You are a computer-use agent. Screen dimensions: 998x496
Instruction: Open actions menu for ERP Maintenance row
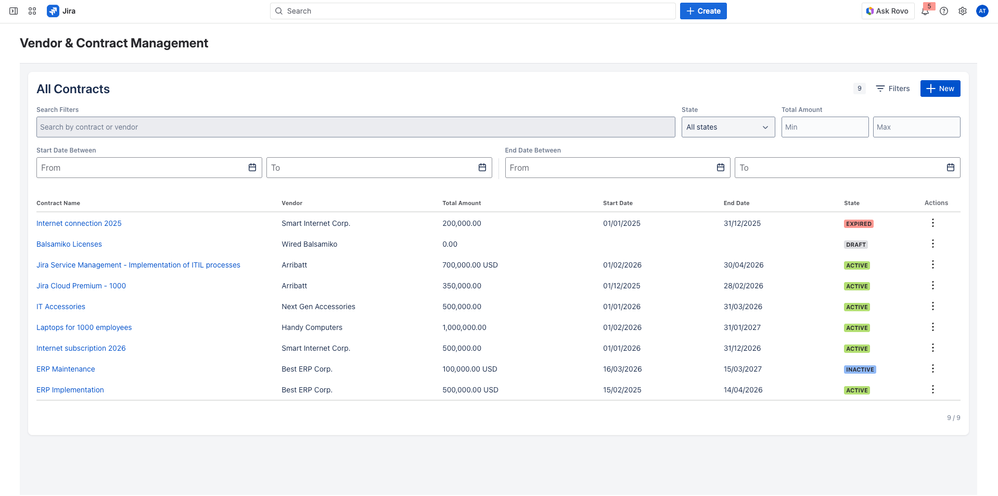point(933,369)
